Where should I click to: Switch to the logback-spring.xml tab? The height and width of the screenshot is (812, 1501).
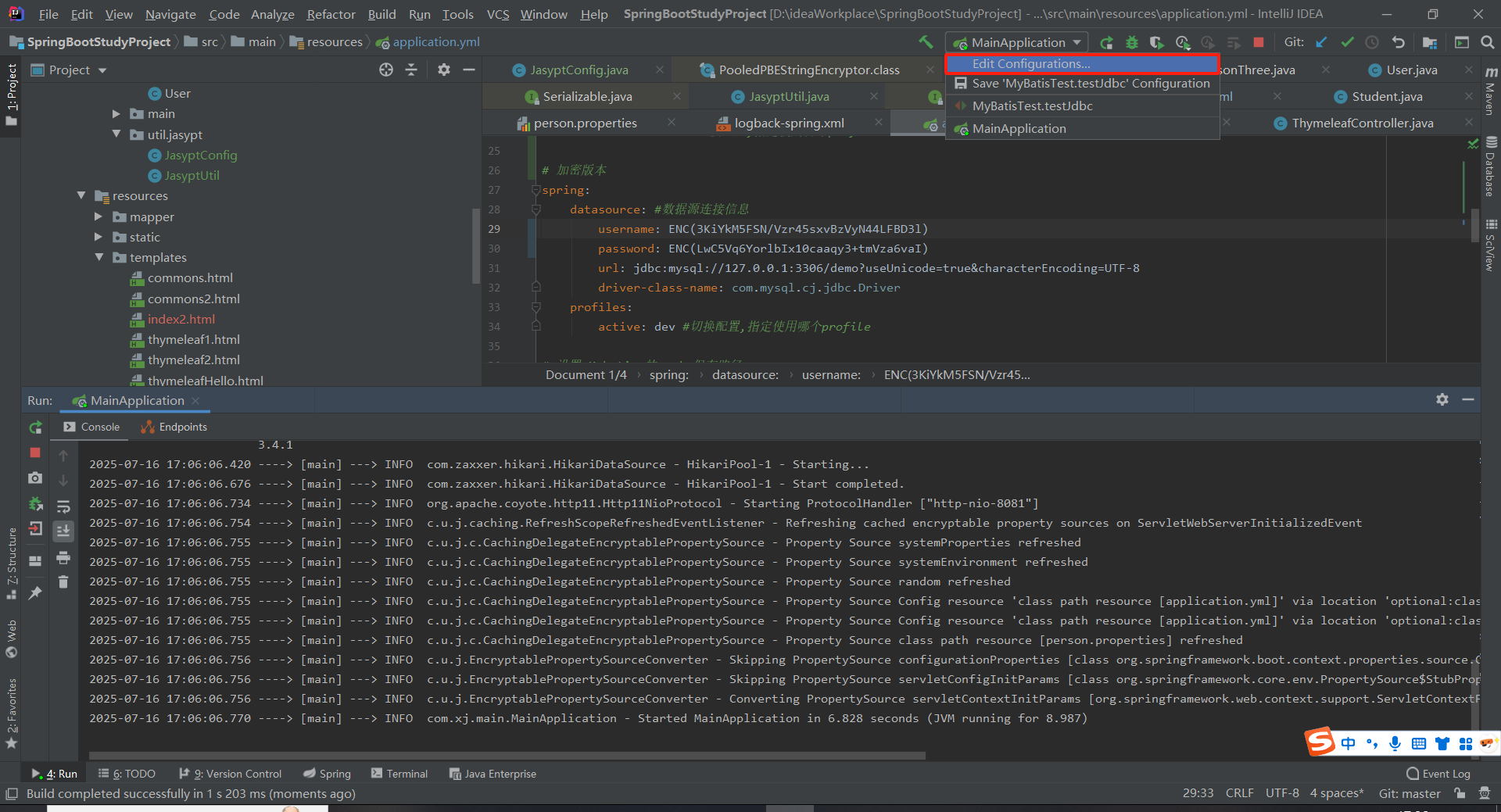pos(790,123)
